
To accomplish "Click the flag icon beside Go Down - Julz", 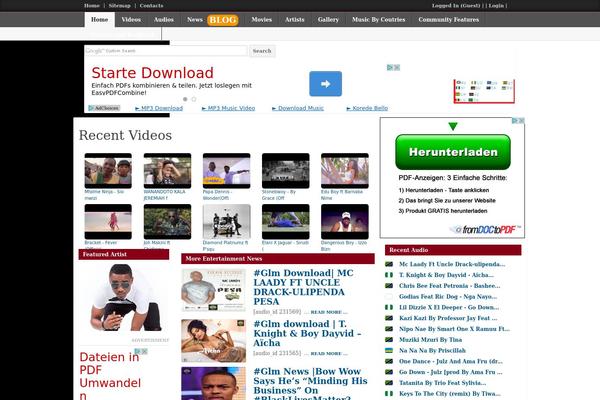I will [x=389, y=372].
